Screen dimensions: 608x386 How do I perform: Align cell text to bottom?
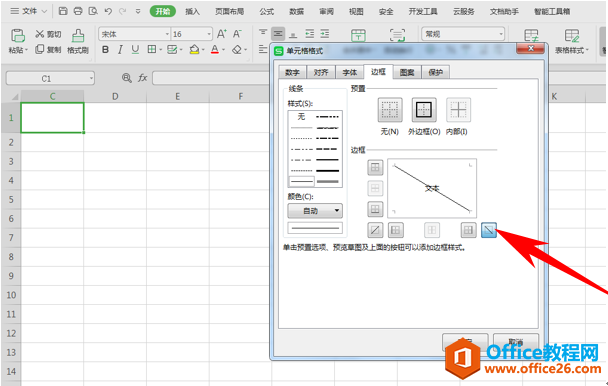point(293,34)
